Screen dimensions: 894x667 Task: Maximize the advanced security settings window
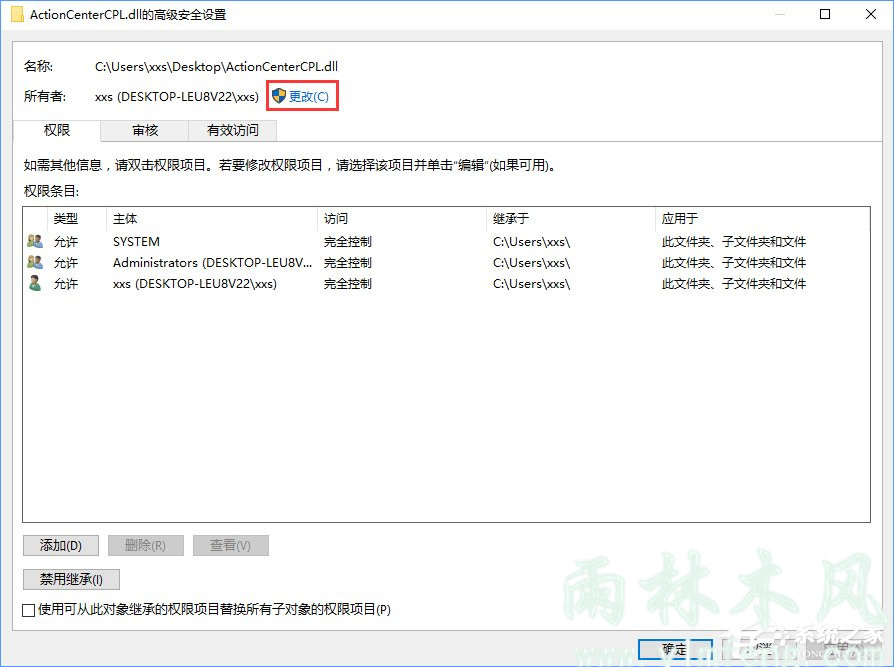pyautogui.click(x=824, y=14)
